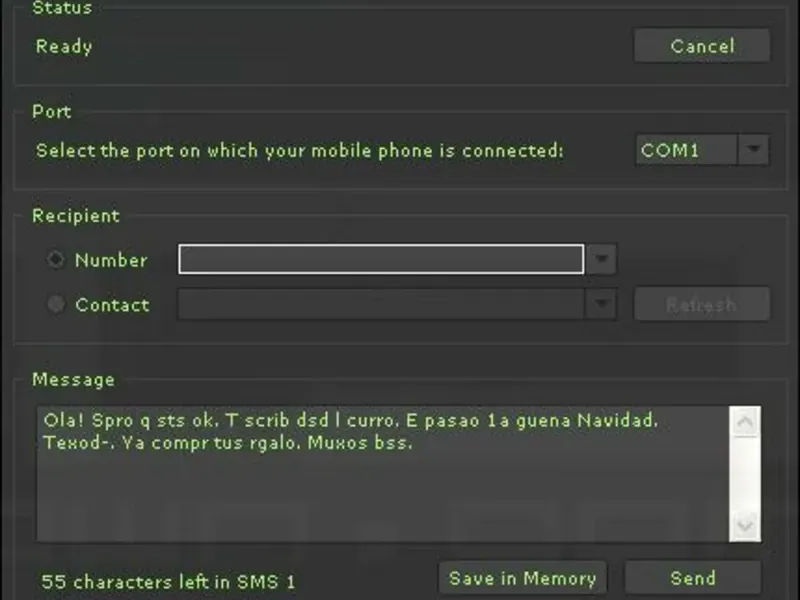Image resolution: width=800 pixels, height=600 pixels.
Task: Click the "Number" radio label text
Action: (x=111, y=260)
